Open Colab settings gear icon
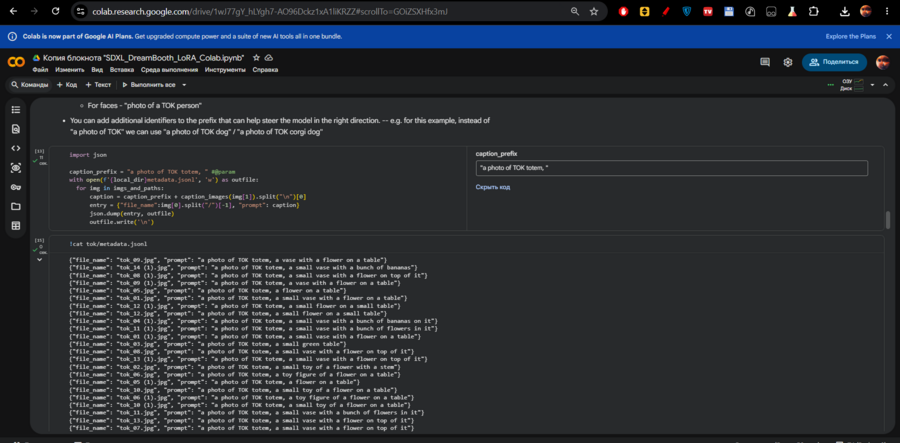The image size is (900, 443). [788, 62]
